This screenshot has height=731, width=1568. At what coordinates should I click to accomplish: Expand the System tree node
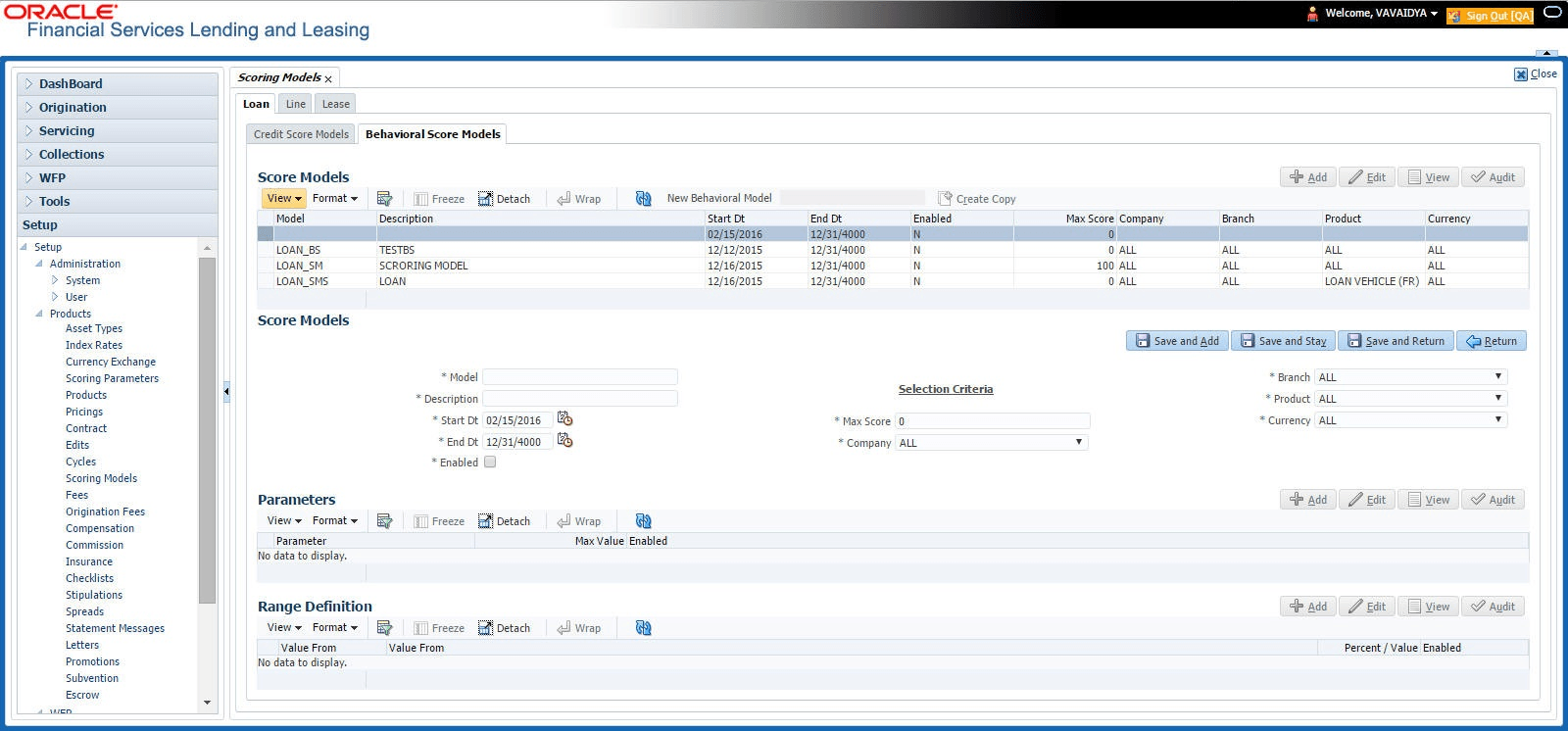click(55, 280)
